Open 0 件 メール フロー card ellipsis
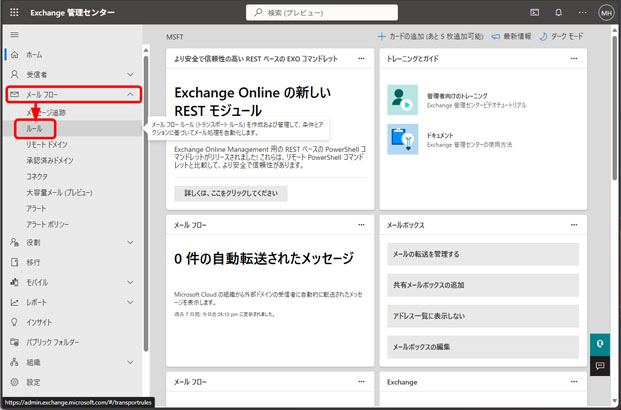Image resolution: width=621 pixels, height=410 pixels. click(x=361, y=225)
